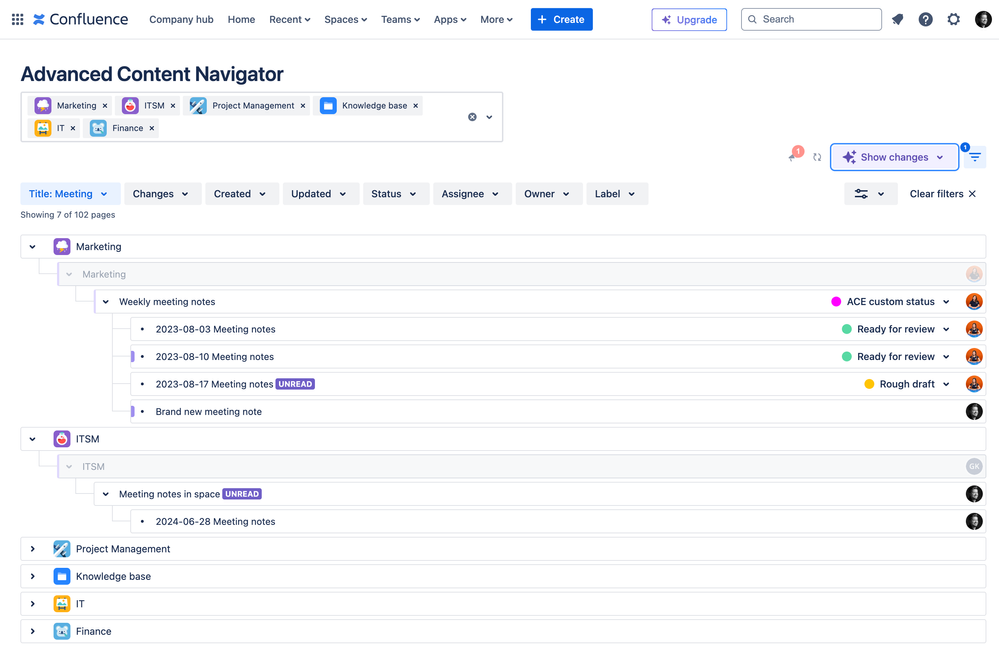The width and height of the screenshot is (999, 658).
Task: Remove the Finance space chip
Action: tap(152, 128)
